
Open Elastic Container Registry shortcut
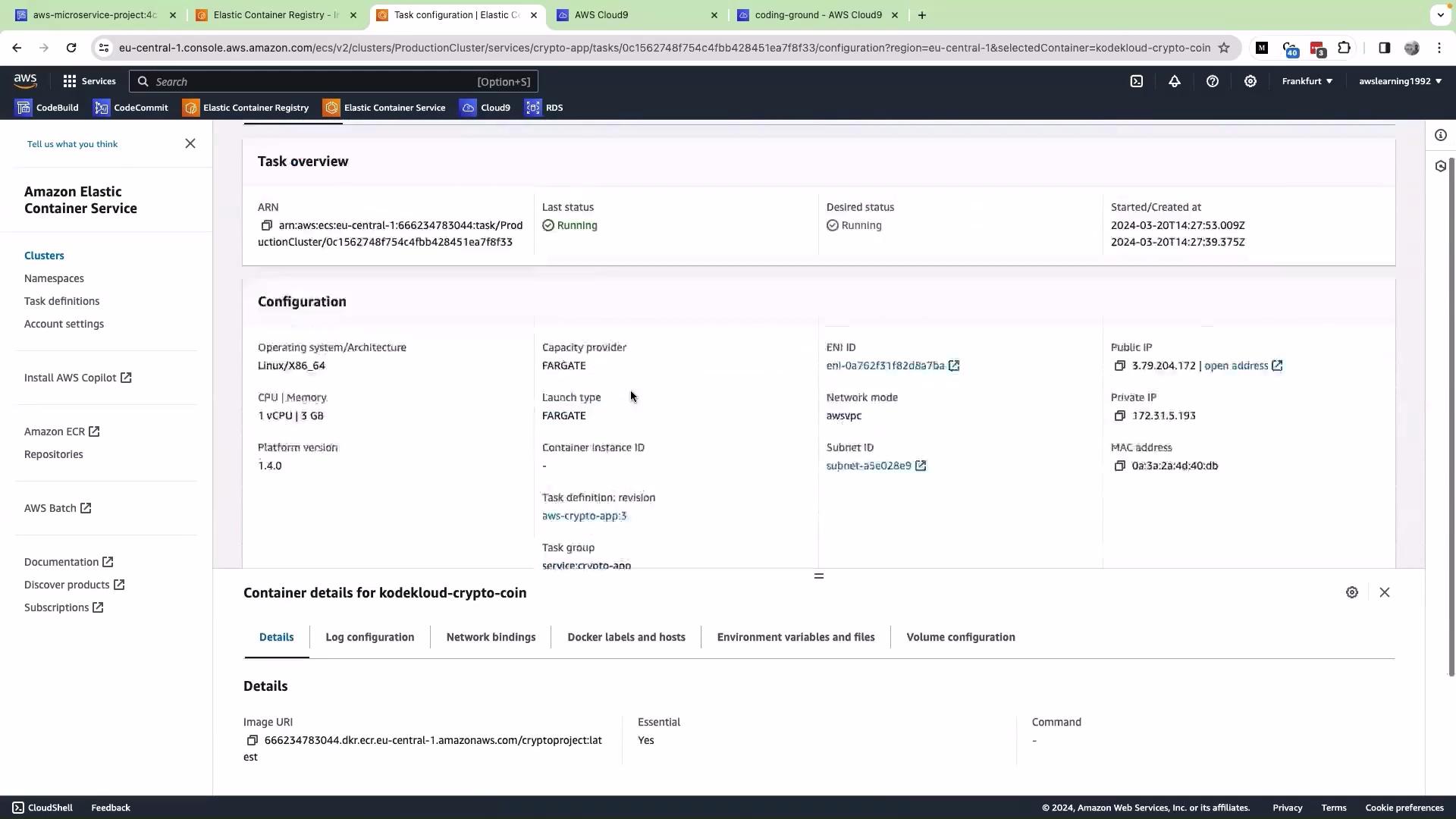246,108
